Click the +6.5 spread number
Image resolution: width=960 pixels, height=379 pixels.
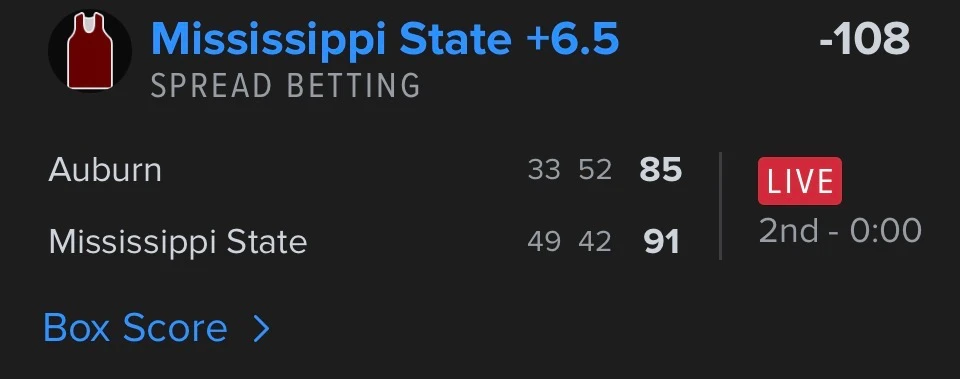point(572,39)
